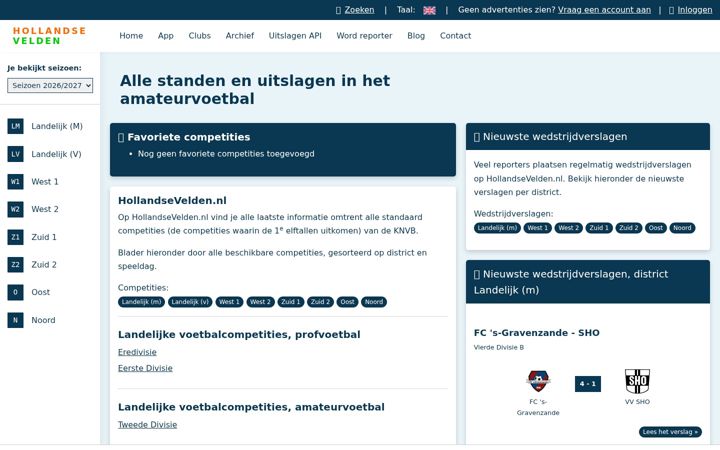Image resolution: width=720 pixels, height=450 pixels.
Task: Open the season dropdown Seizoen 2026/2027
Action: click(x=50, y=85)
